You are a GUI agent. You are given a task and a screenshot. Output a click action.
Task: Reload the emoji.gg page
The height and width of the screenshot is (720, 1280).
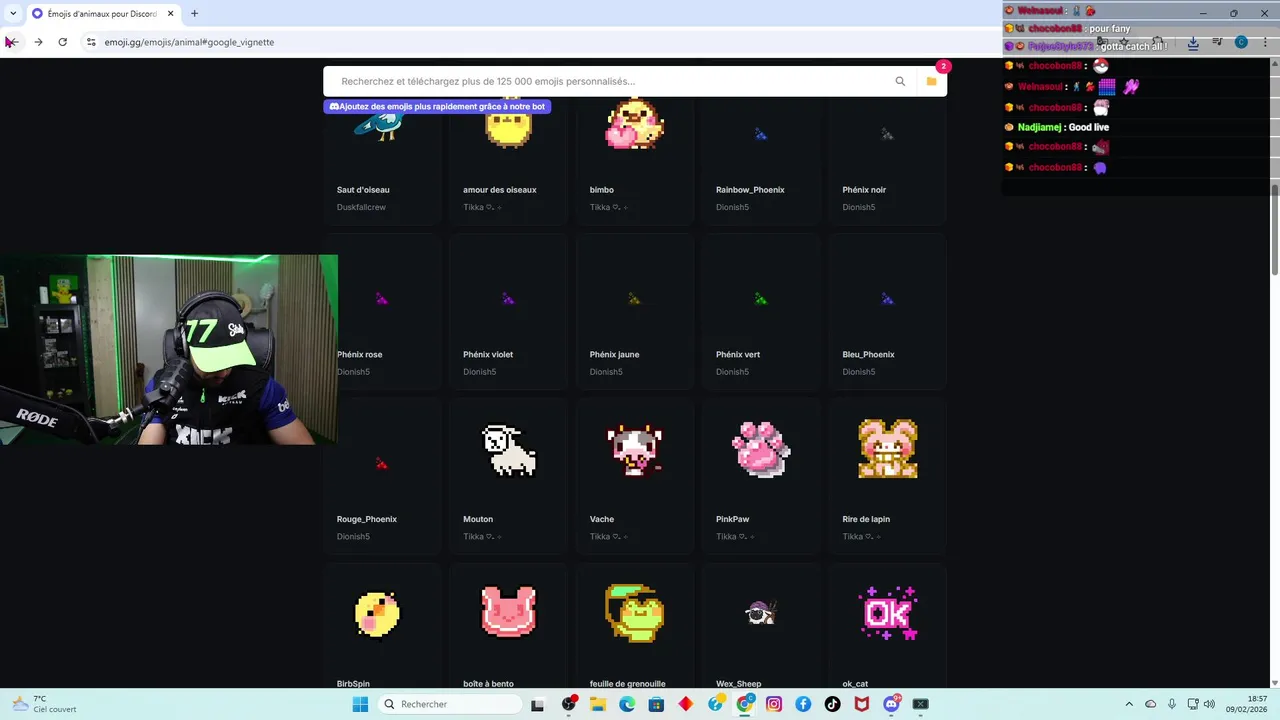click(x=62, y=42)
